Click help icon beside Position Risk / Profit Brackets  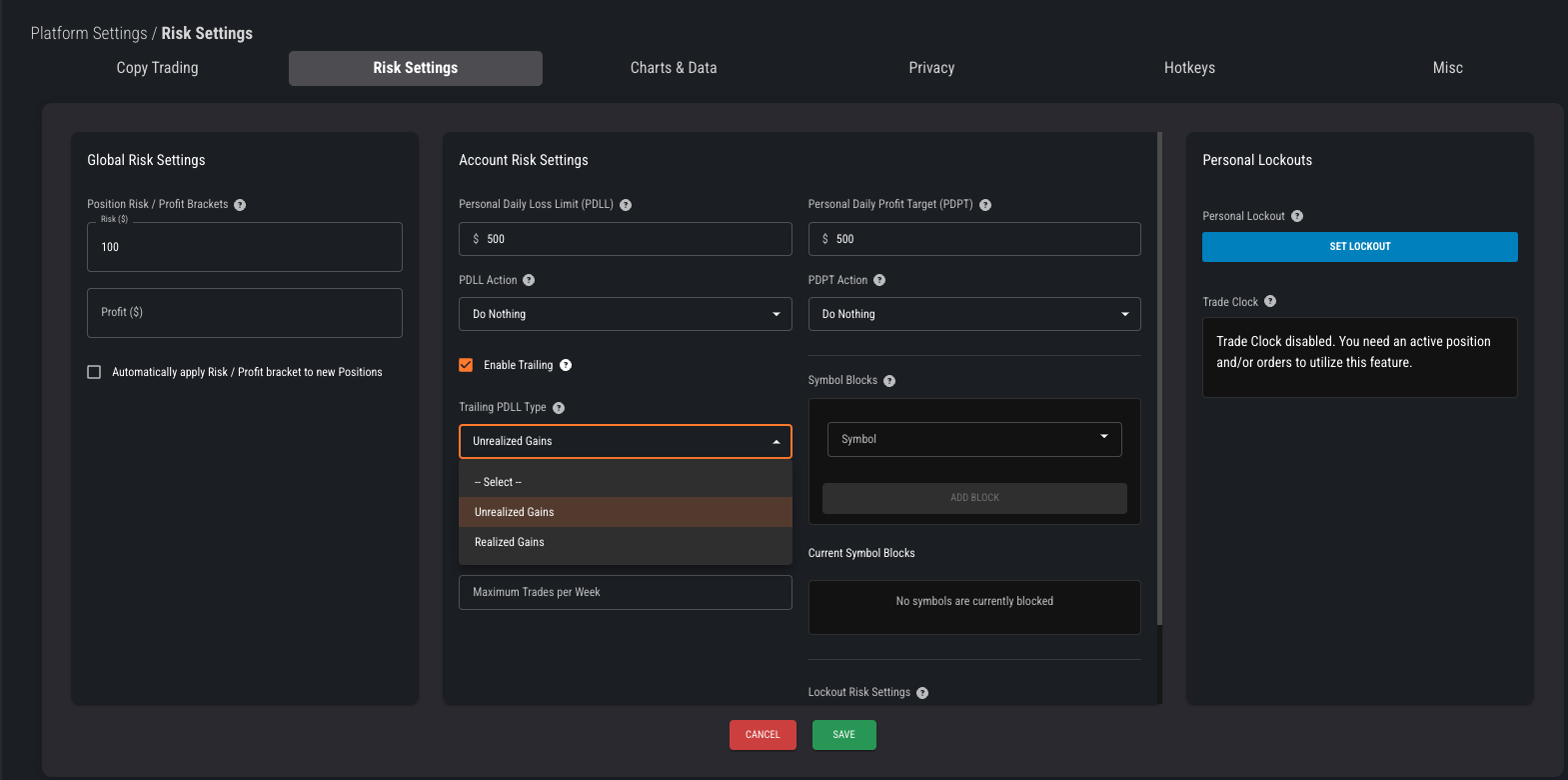pos(240,205)
